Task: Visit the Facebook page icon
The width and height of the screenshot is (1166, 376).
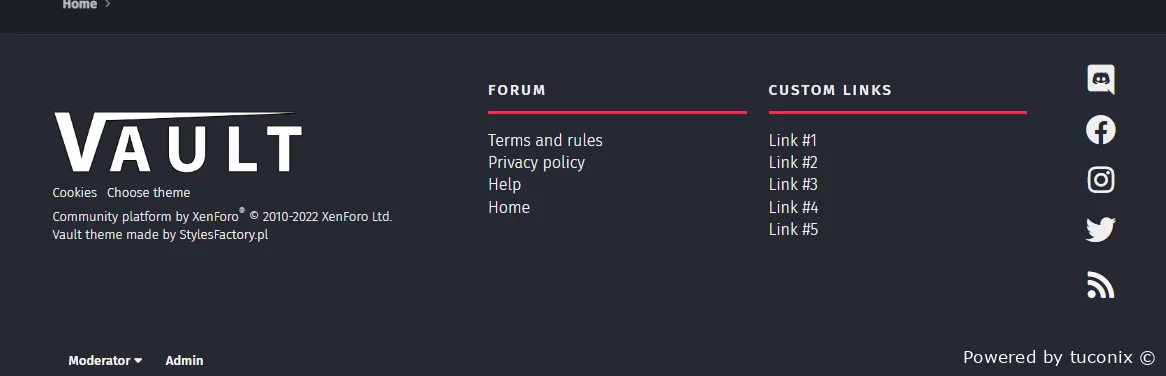Action: click(1101, 130)
